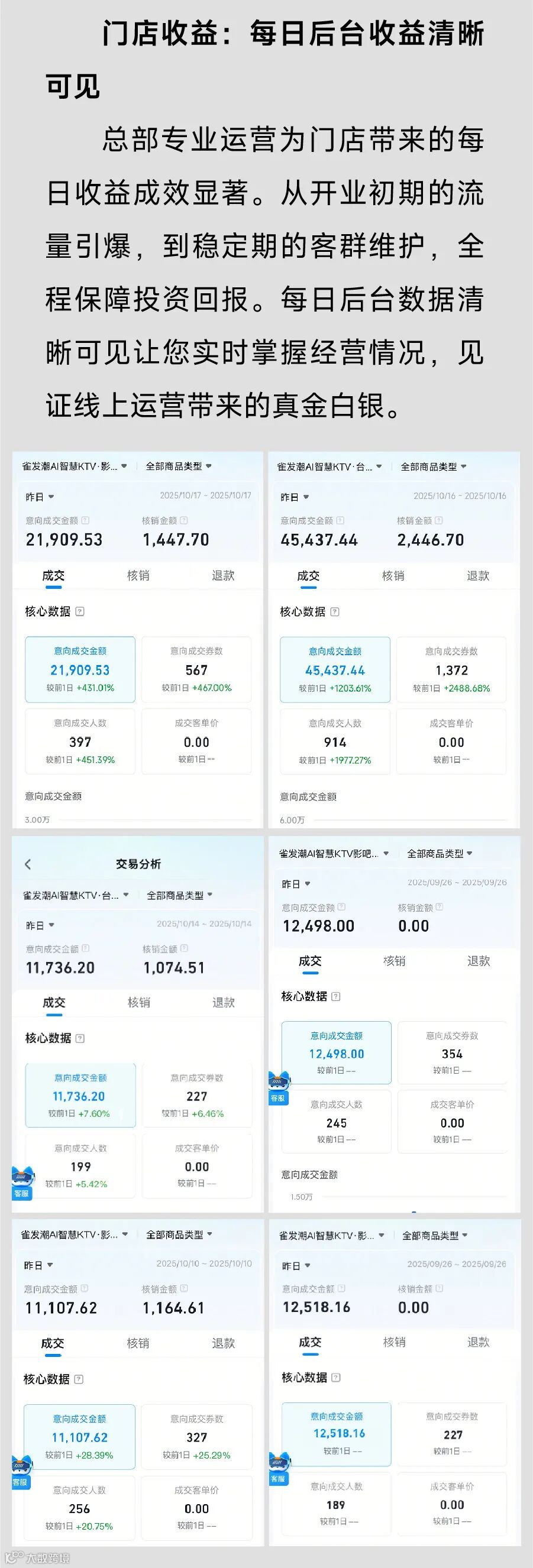Click the +1203.61% change value
Viewport: 533px width, 1568px height.
click(x=350, y=688)
